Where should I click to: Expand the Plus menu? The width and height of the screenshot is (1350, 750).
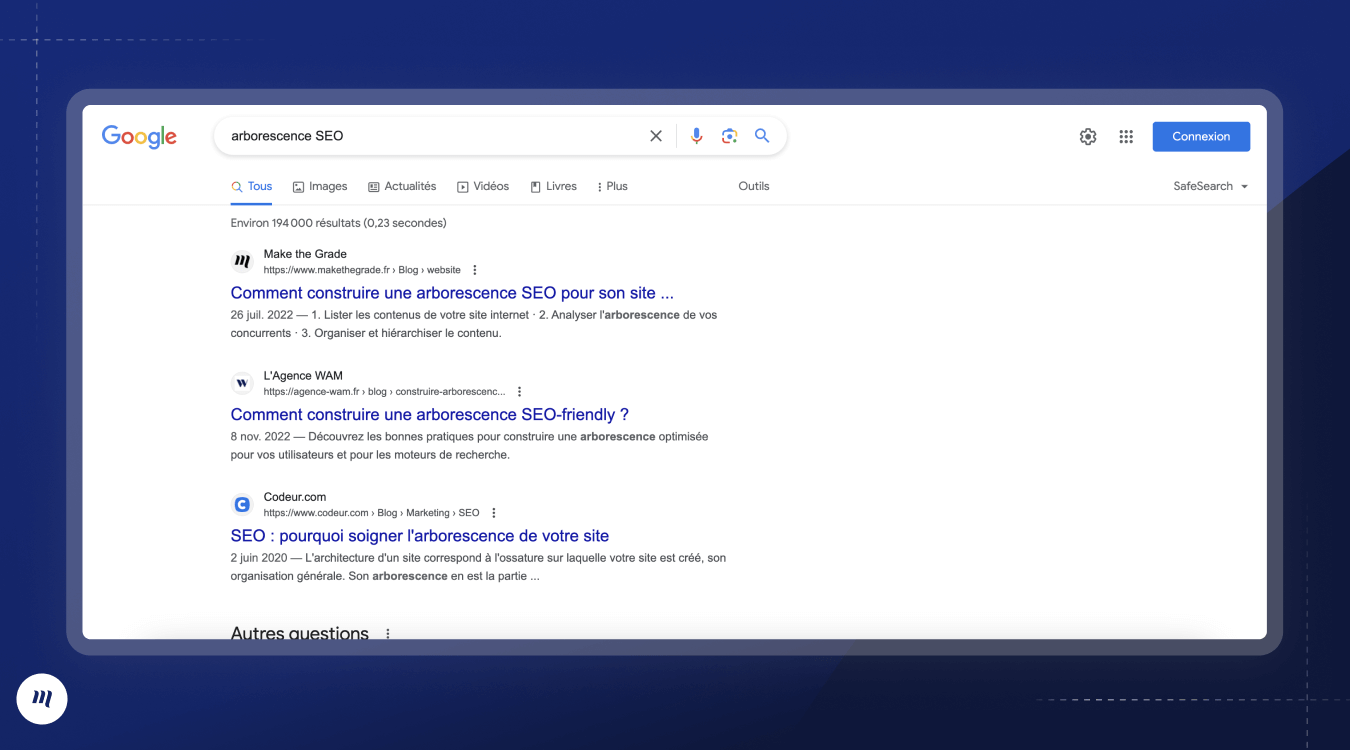(612, 186)
